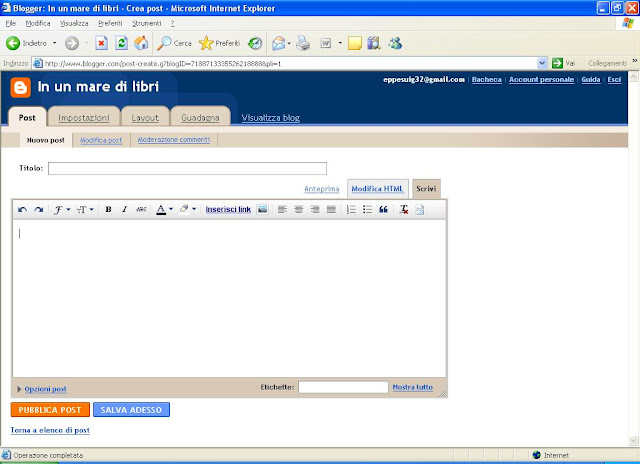The width and height of the screenshot is (640, 464).
Task: Open Moderazione commenti sub-tab
Action: coord(173,140)
